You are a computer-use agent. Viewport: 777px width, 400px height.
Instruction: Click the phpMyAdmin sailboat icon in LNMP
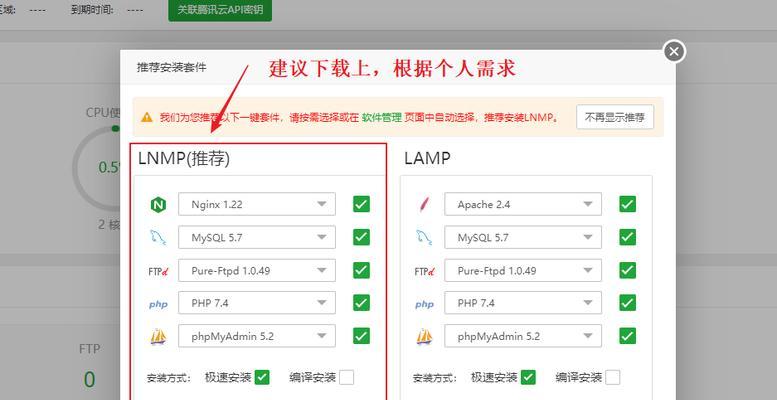tap(158, 337)
